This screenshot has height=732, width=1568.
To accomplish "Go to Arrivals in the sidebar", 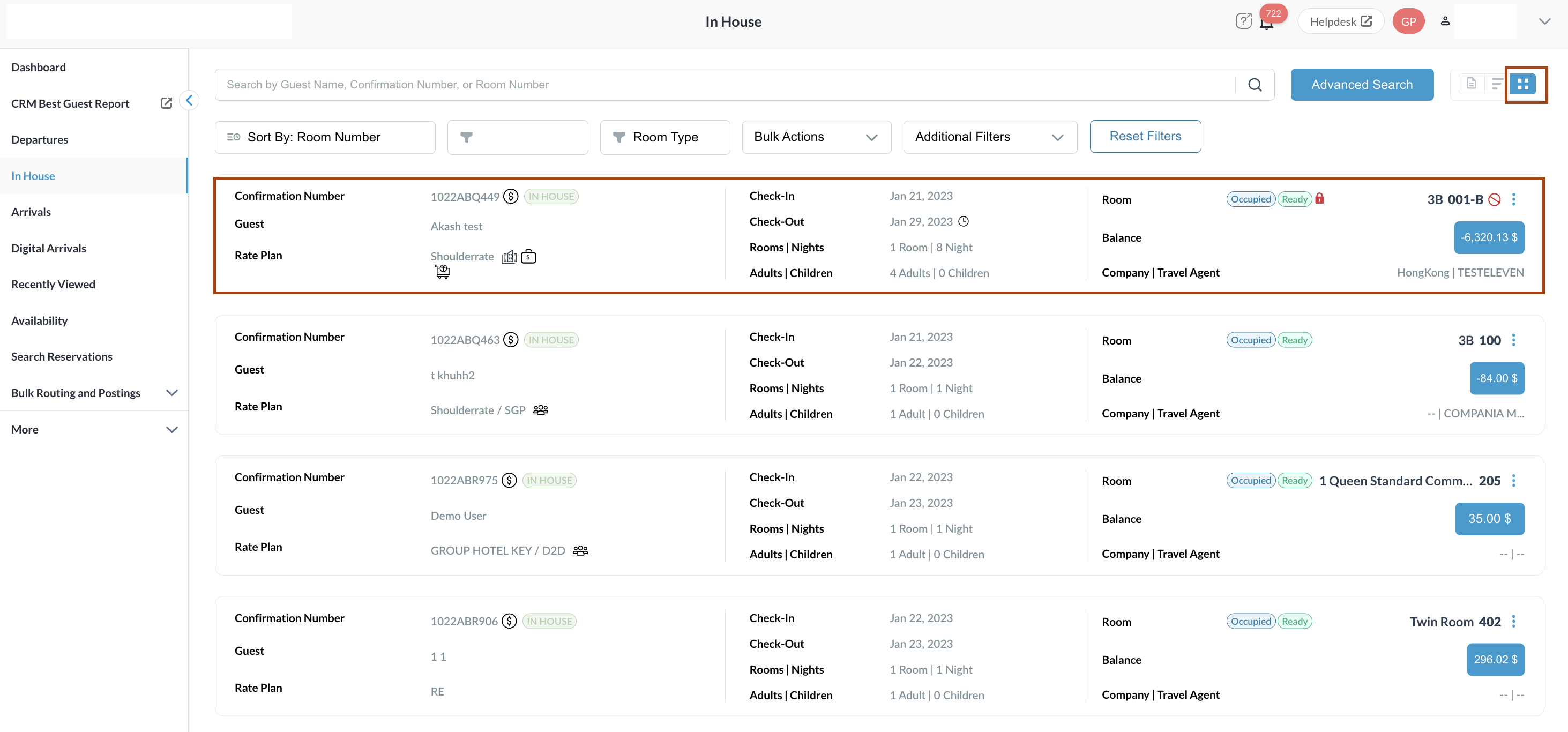I will point(31,212).
